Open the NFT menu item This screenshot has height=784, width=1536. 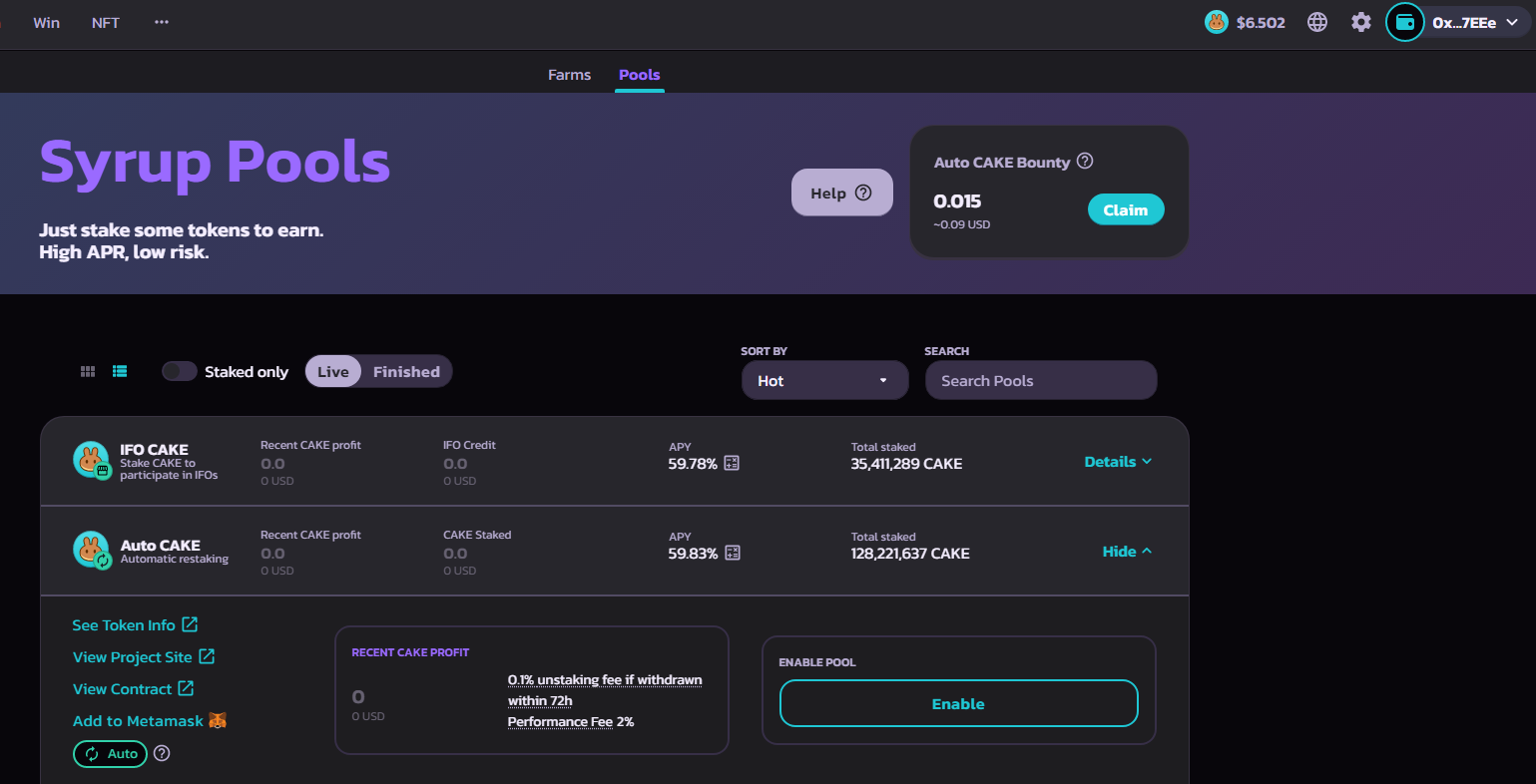click(x=106, y=22)
